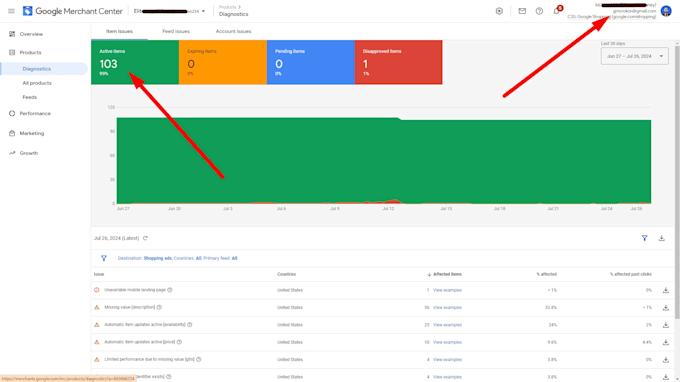
Task: Open help for Automatic item updates price
Action: coord(179,342)
